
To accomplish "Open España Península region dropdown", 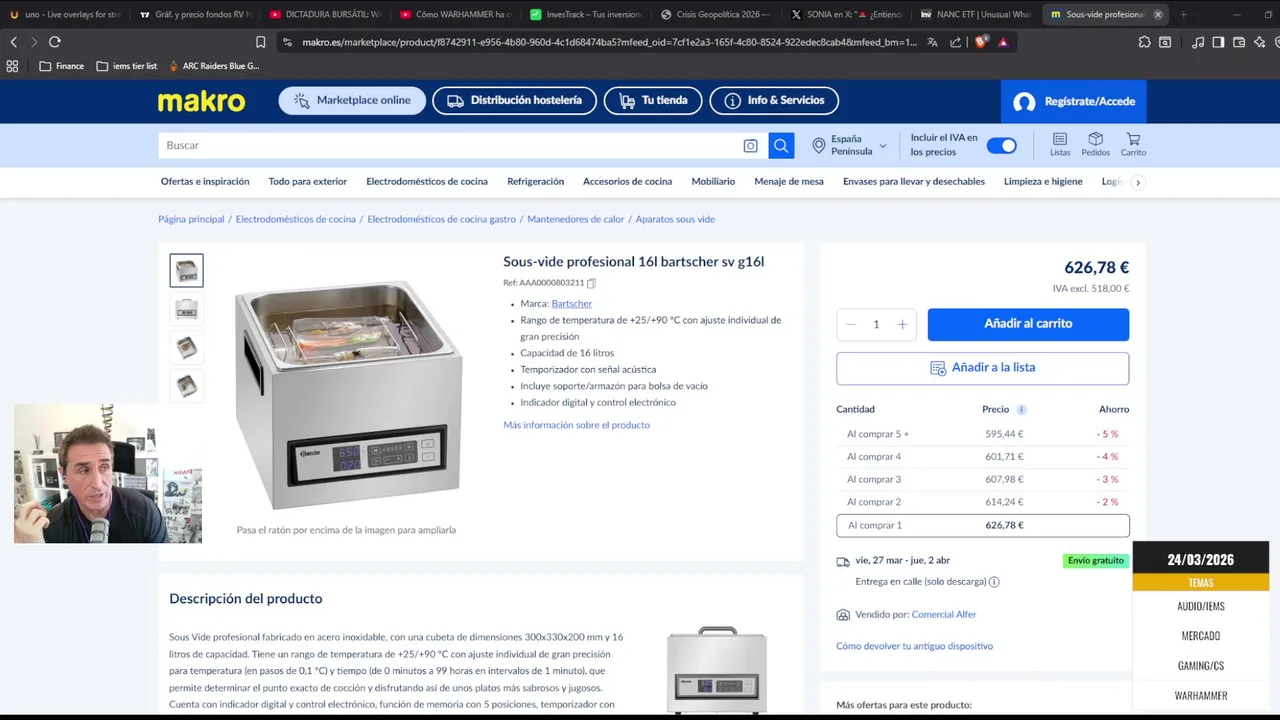I will pyautogui.click(x=849, y=145).
